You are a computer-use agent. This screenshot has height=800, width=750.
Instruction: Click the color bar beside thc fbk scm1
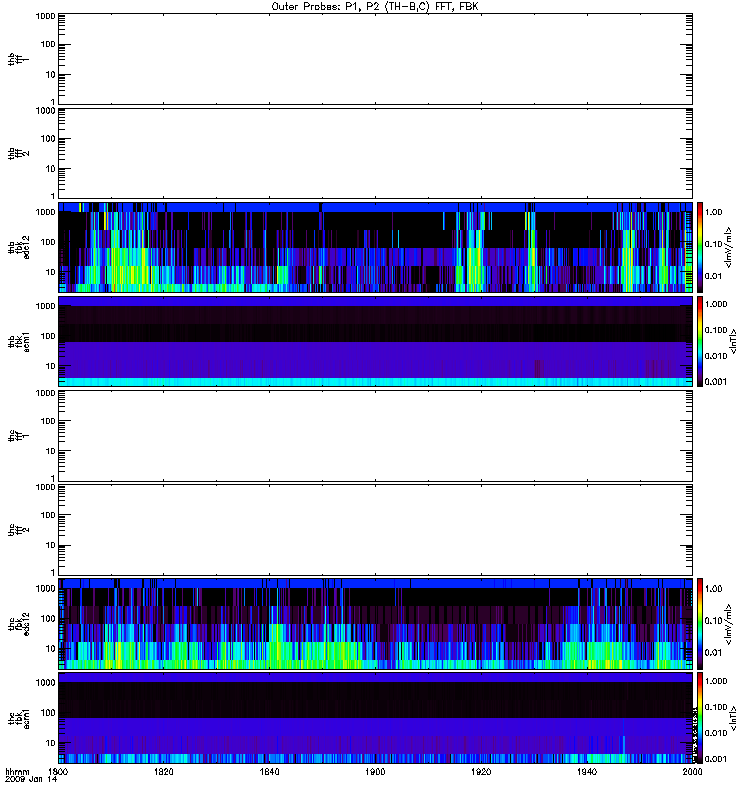tap(700, 718)
